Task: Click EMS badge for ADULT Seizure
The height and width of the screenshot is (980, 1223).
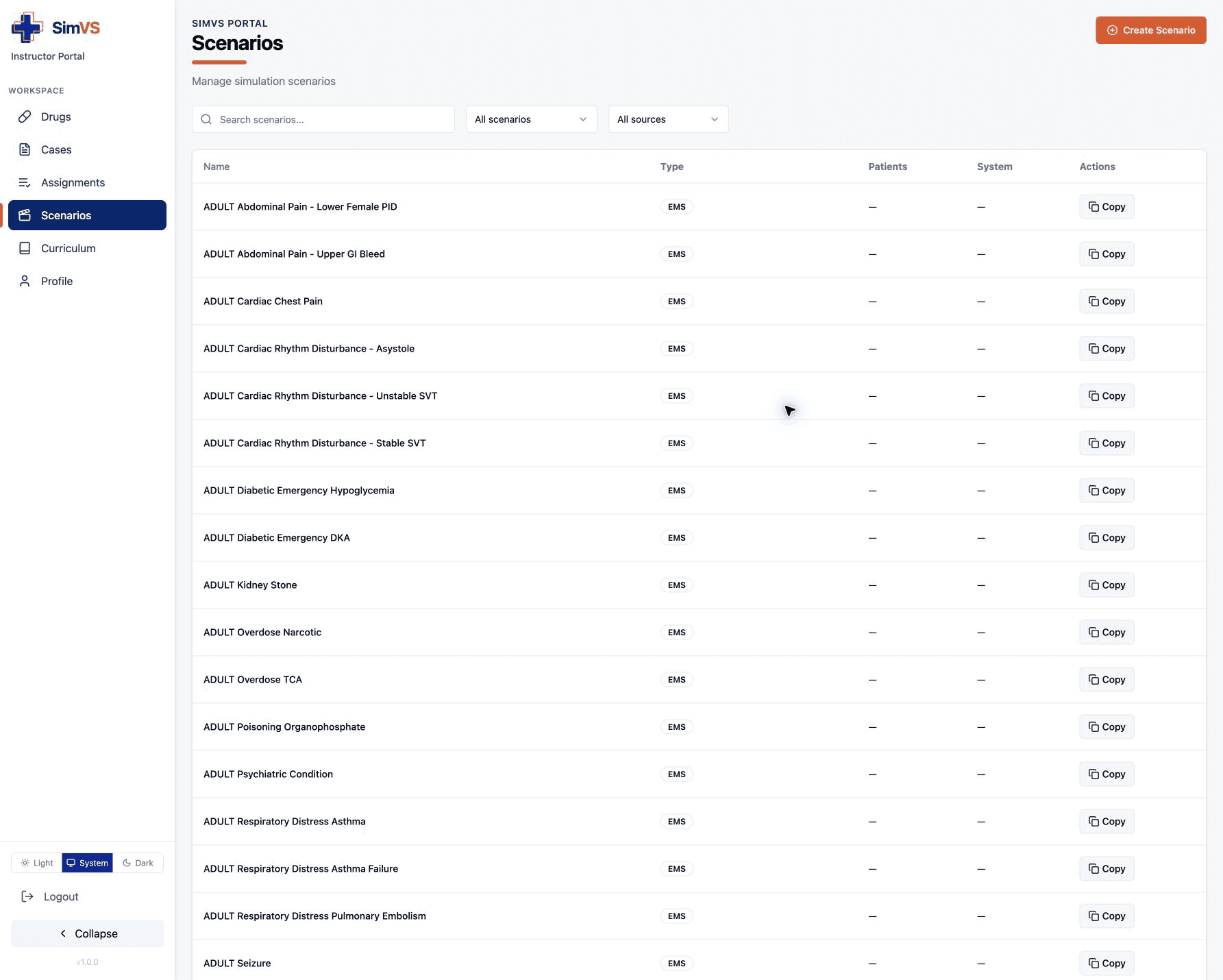Action: click(x=676, y=964)
